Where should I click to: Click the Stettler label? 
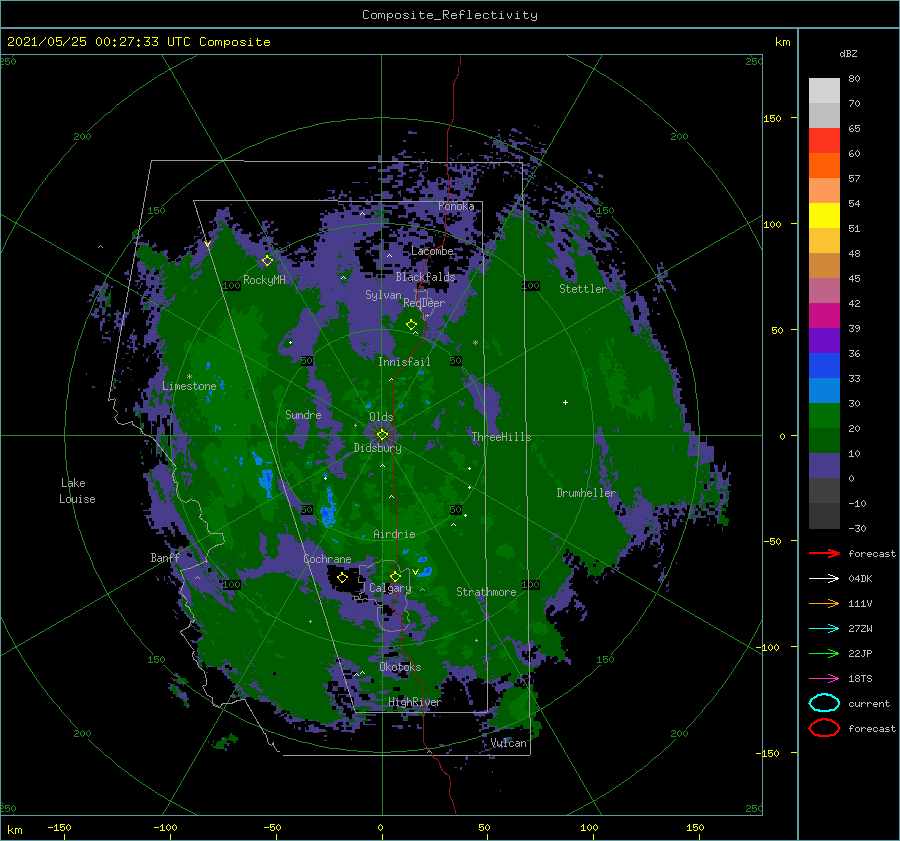(x=583, y=289)
